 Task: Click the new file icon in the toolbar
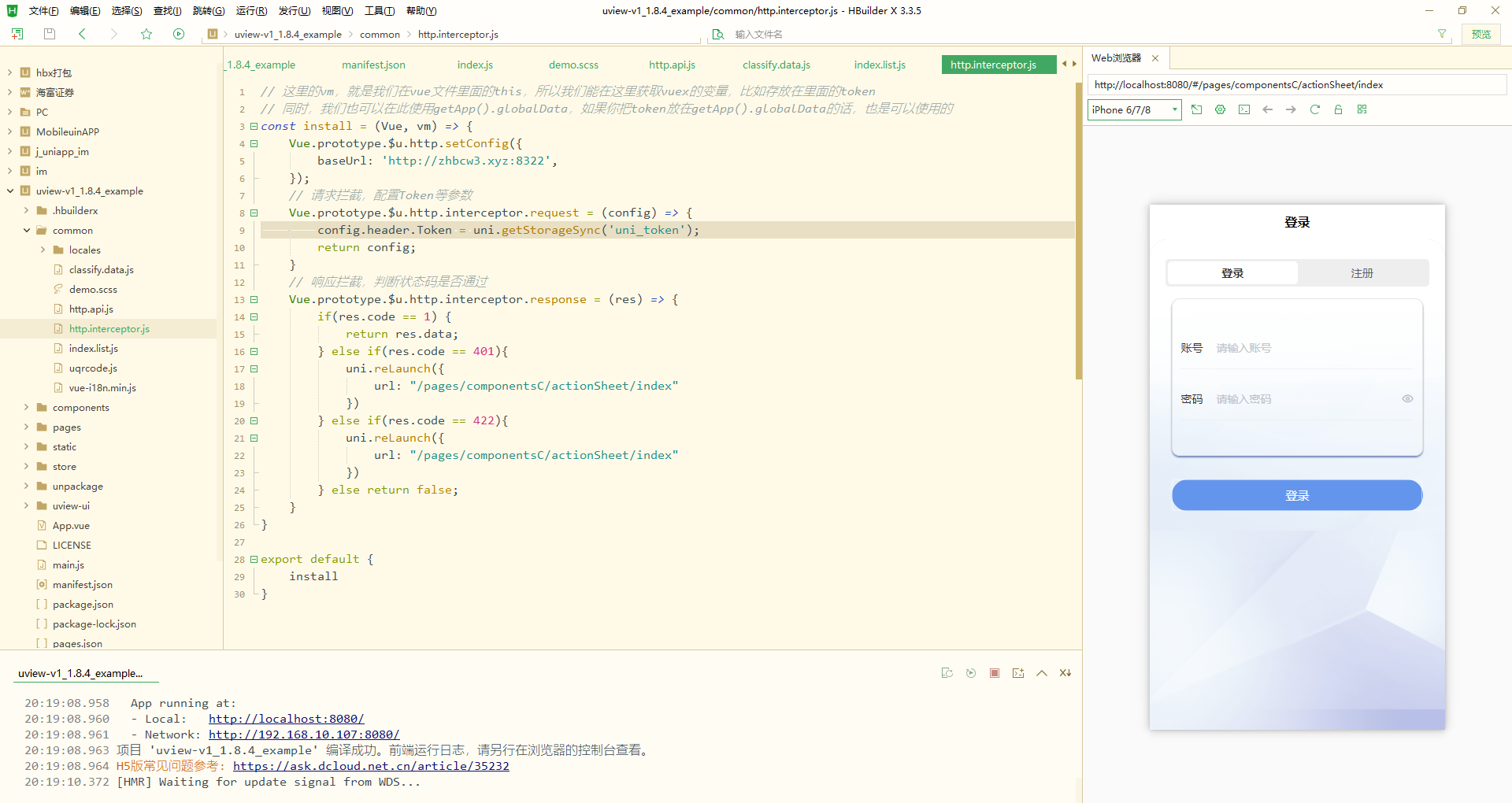coord(17,34)
